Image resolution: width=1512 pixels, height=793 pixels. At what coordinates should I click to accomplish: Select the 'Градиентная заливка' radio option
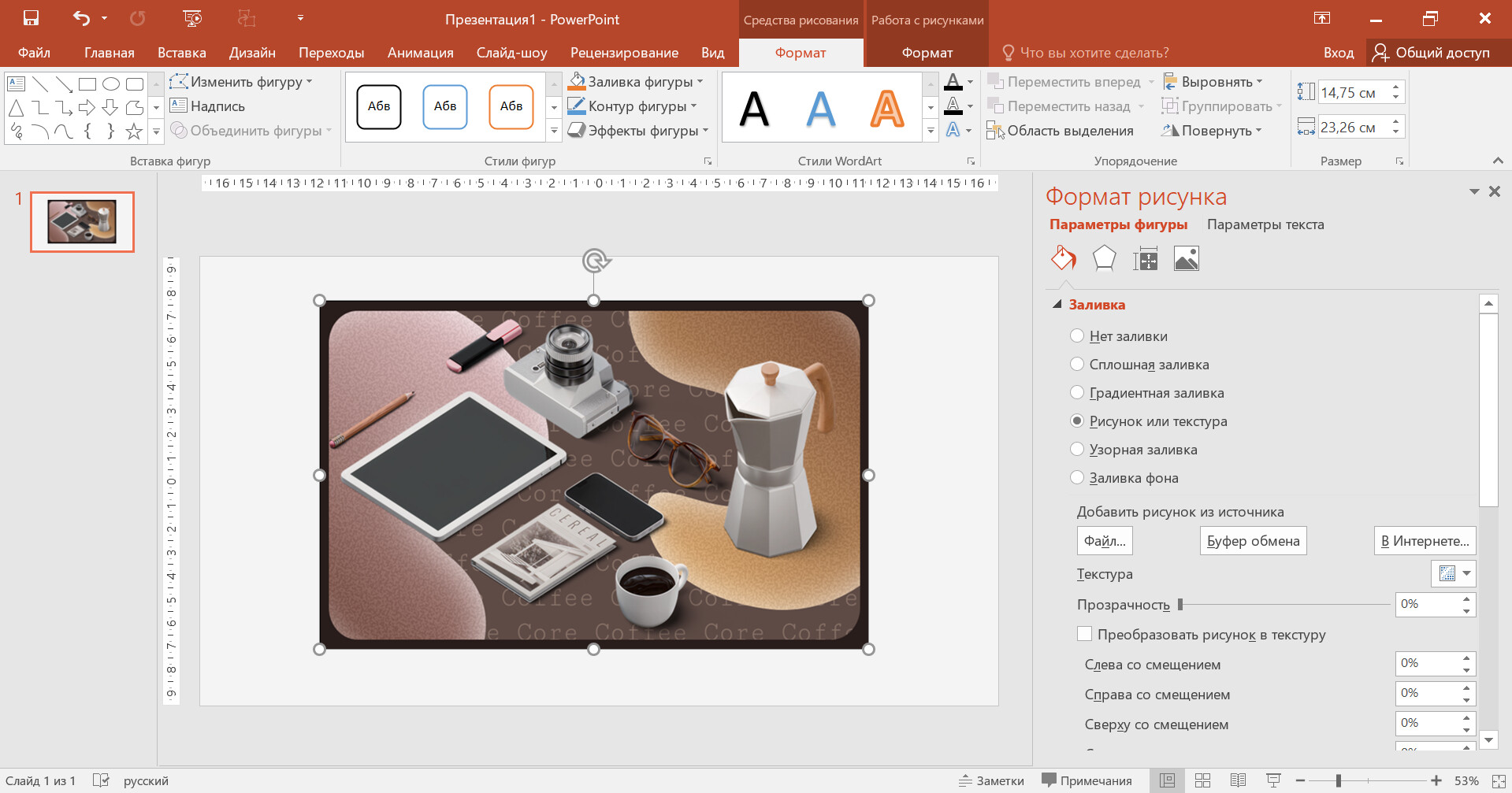(x=1077, y=393)
